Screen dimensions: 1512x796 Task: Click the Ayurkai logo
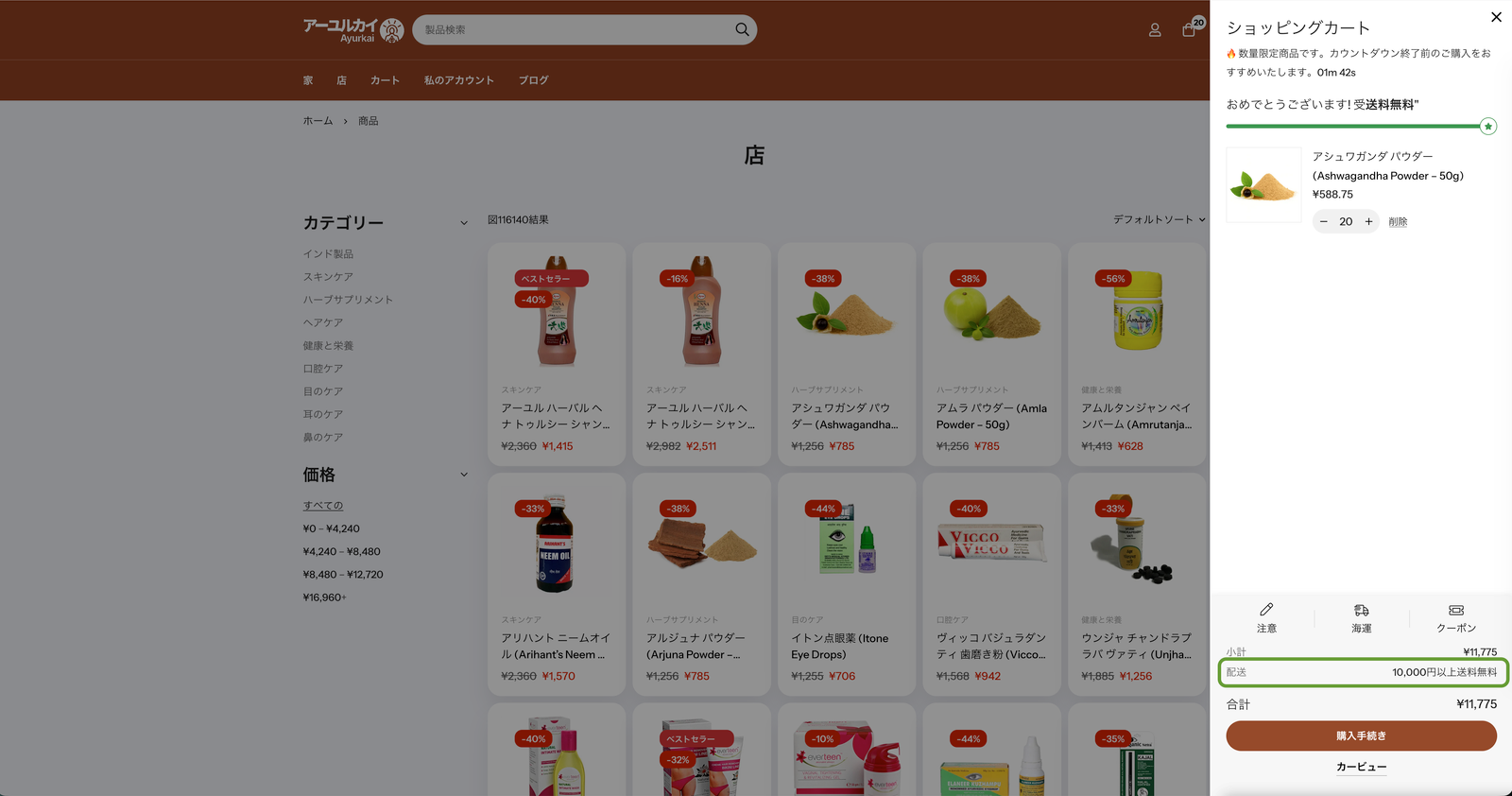352,30
